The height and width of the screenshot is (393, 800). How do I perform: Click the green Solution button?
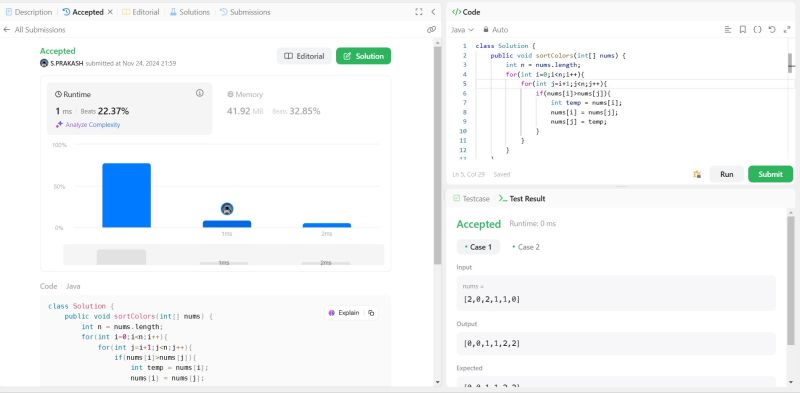click(x=363, y=56)
